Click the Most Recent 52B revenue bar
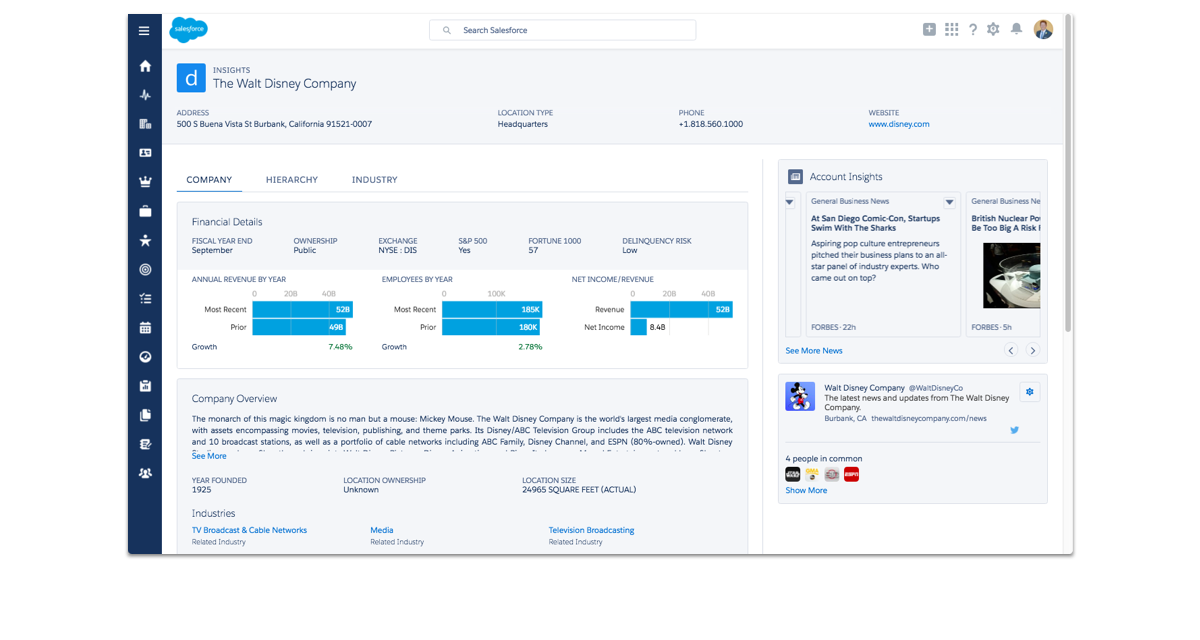This screenshot has height=640, width=1200. tap(302, 310)
